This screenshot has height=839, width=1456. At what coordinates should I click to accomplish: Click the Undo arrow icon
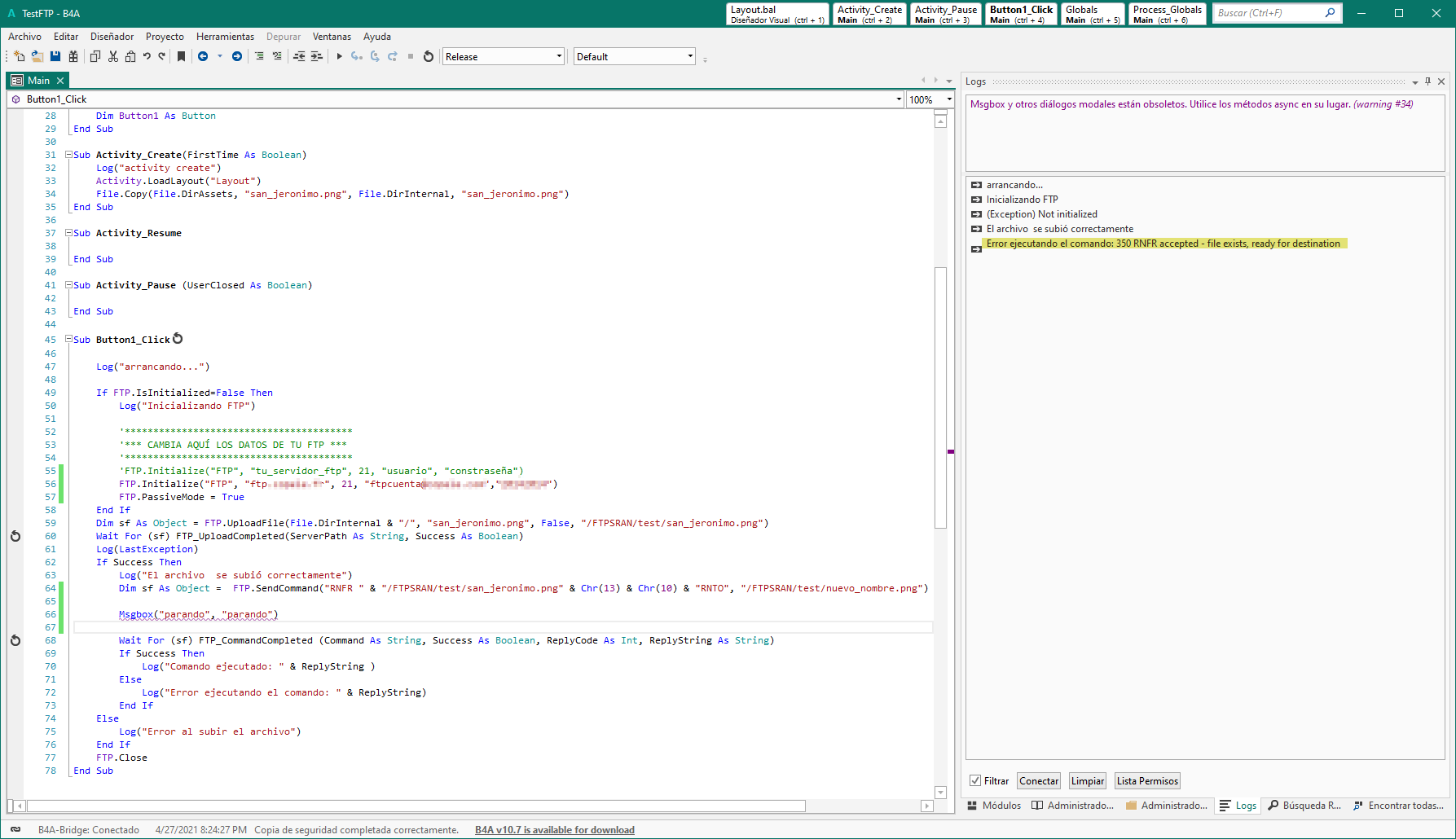point(147,56)
